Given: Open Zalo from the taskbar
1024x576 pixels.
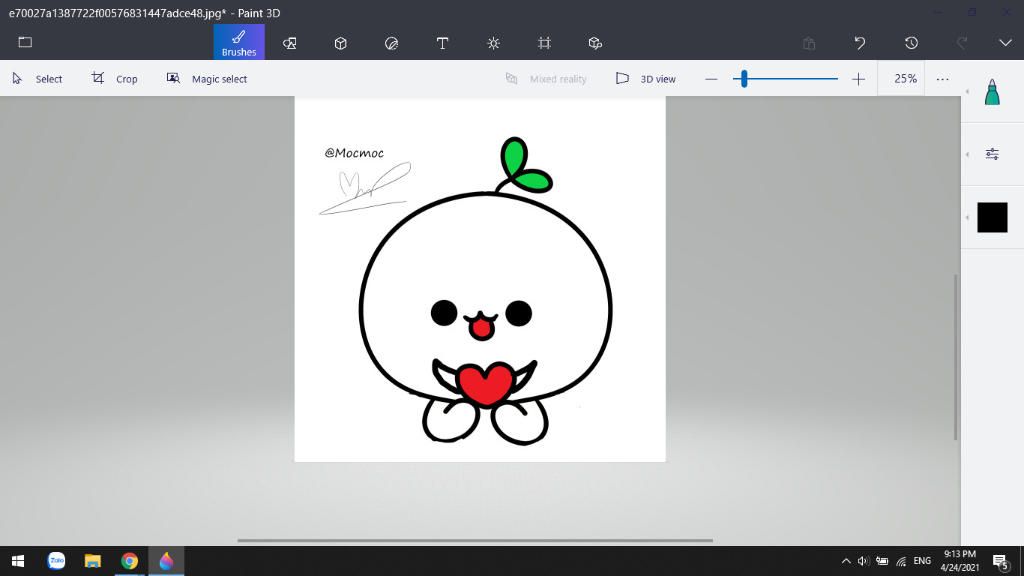Looking at the screenshot, I should point(56,561).
